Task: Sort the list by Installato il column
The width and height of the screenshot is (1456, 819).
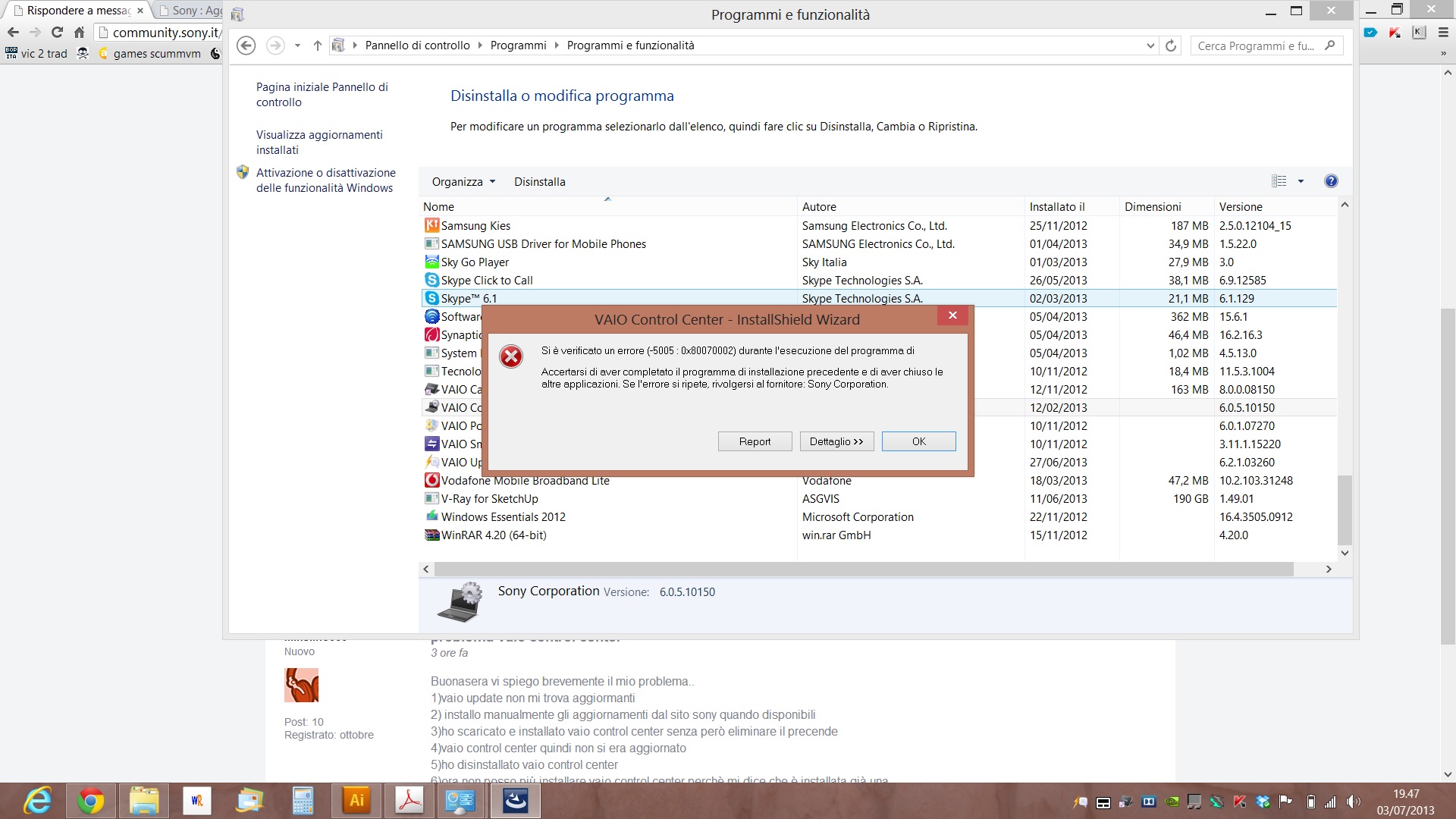Action: 1057,207
